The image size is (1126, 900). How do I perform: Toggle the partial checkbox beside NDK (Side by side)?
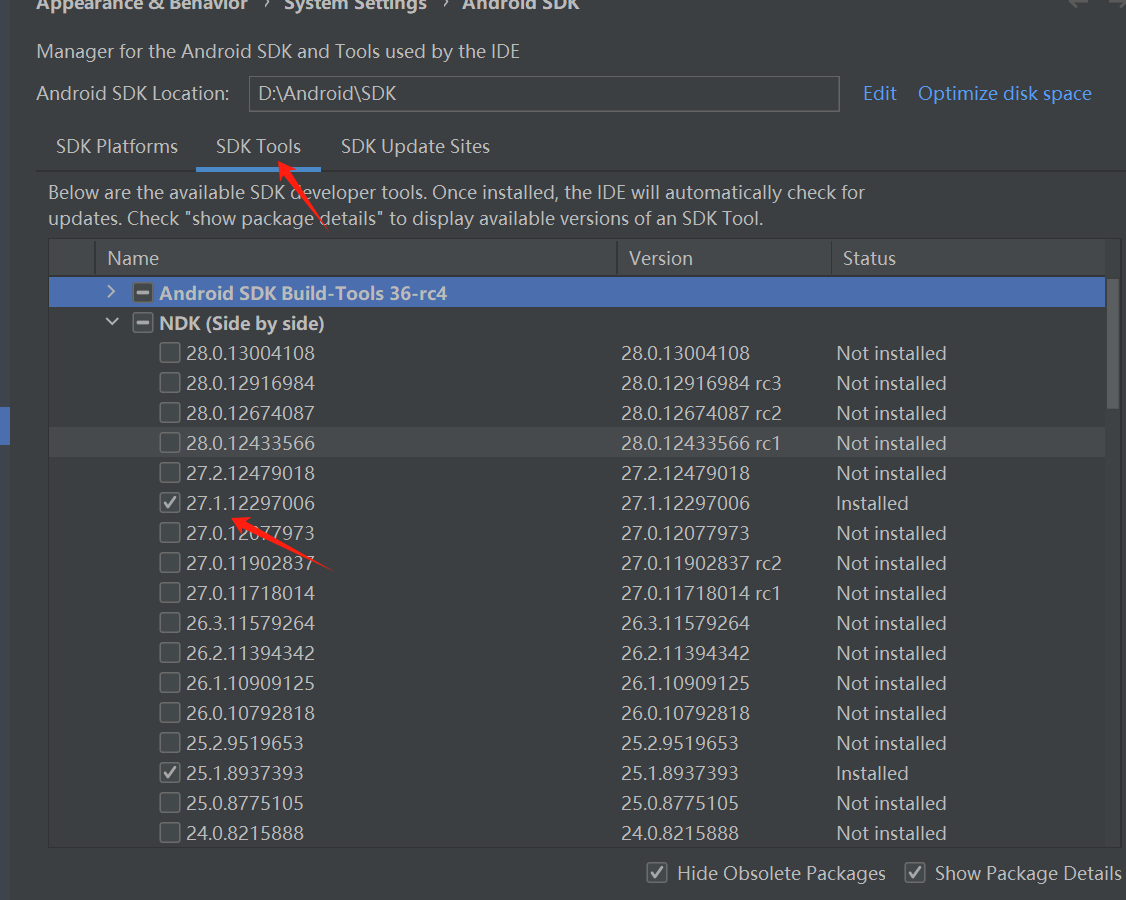click(x=143, y=322)
